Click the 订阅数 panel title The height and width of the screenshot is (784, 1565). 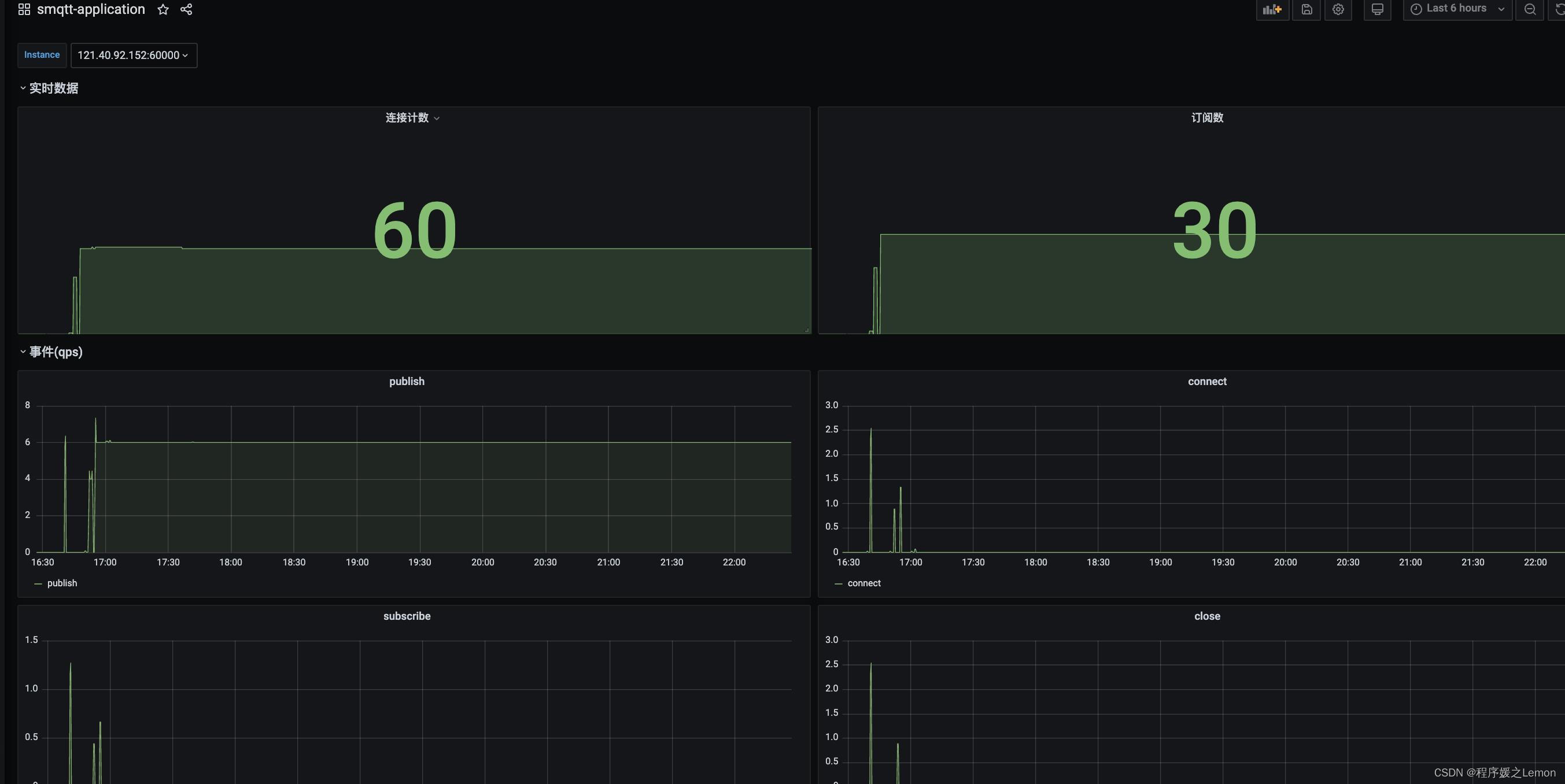1207,118
